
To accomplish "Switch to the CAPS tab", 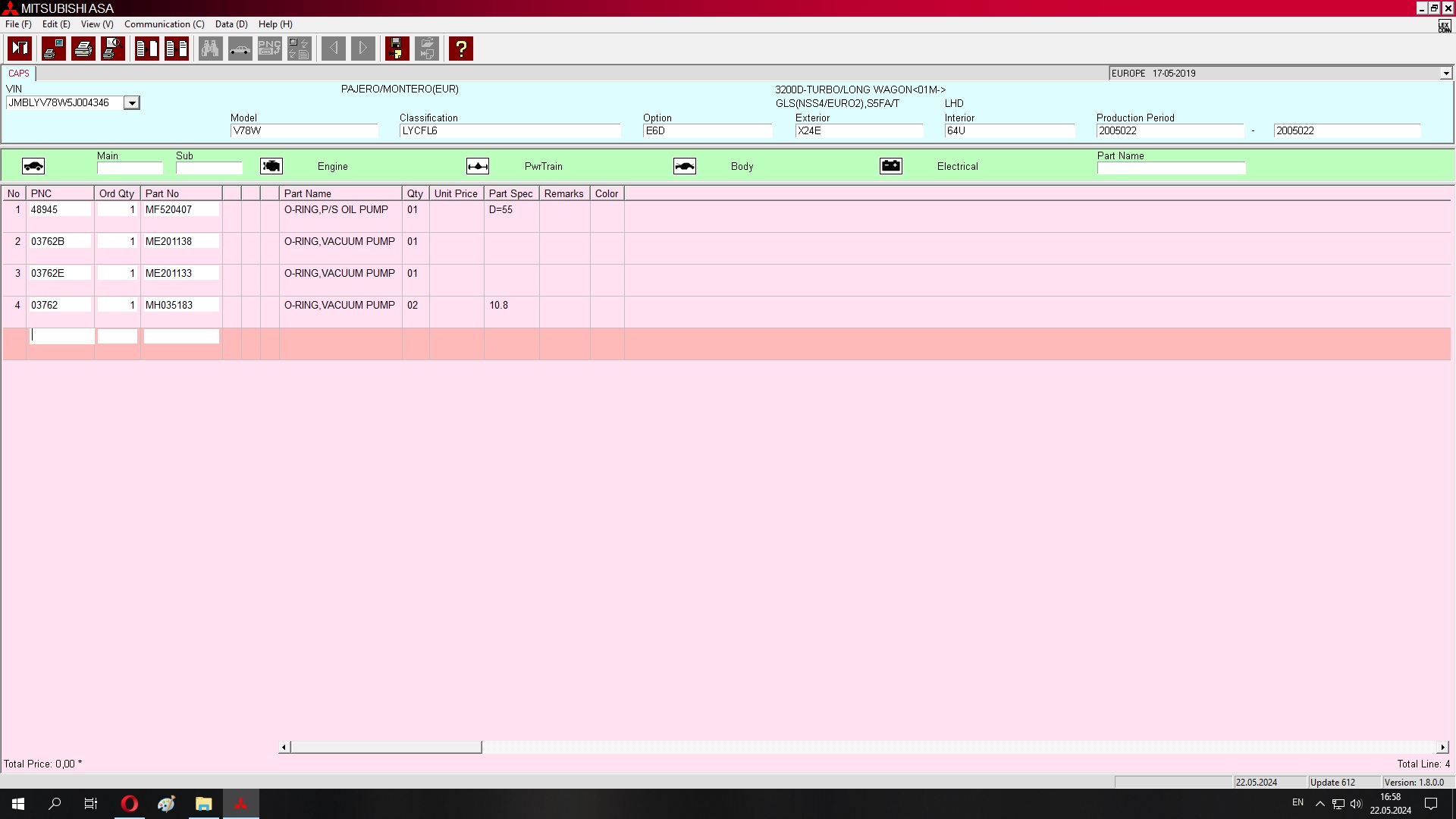I will [19, 74].
